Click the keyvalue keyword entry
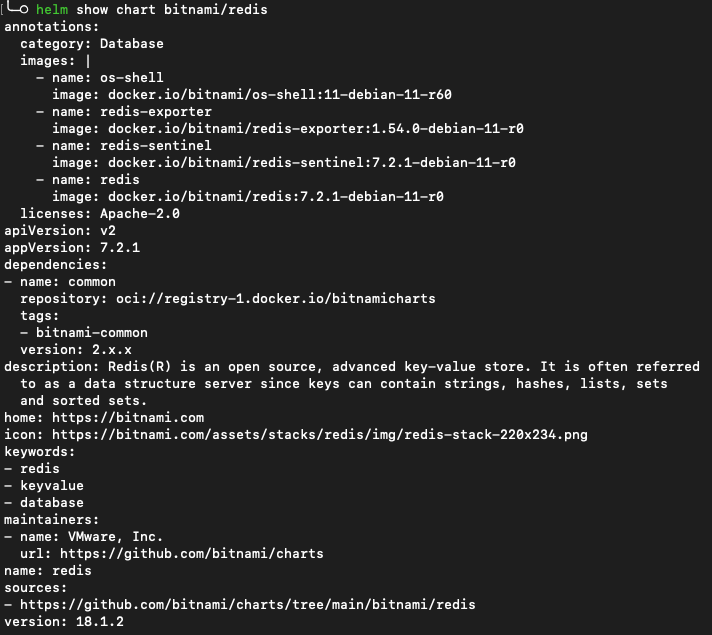The width and height of the screenshot is (712, 635). (x=52, y=486)
